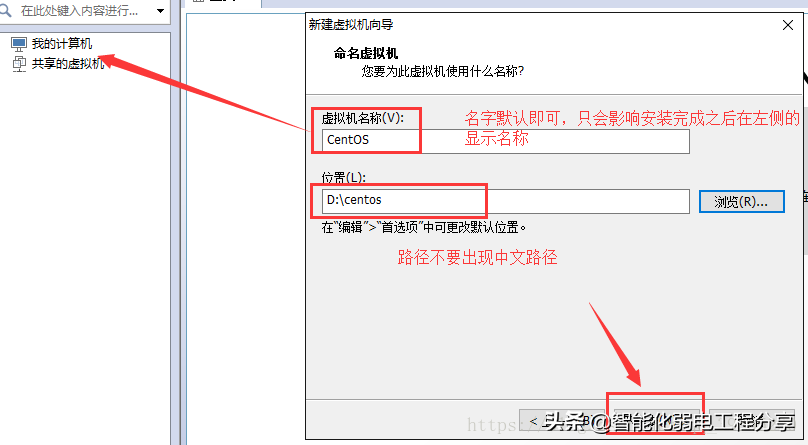
Task: Select the Shared VMs icon in library
Action: click(x=18, y=63)
